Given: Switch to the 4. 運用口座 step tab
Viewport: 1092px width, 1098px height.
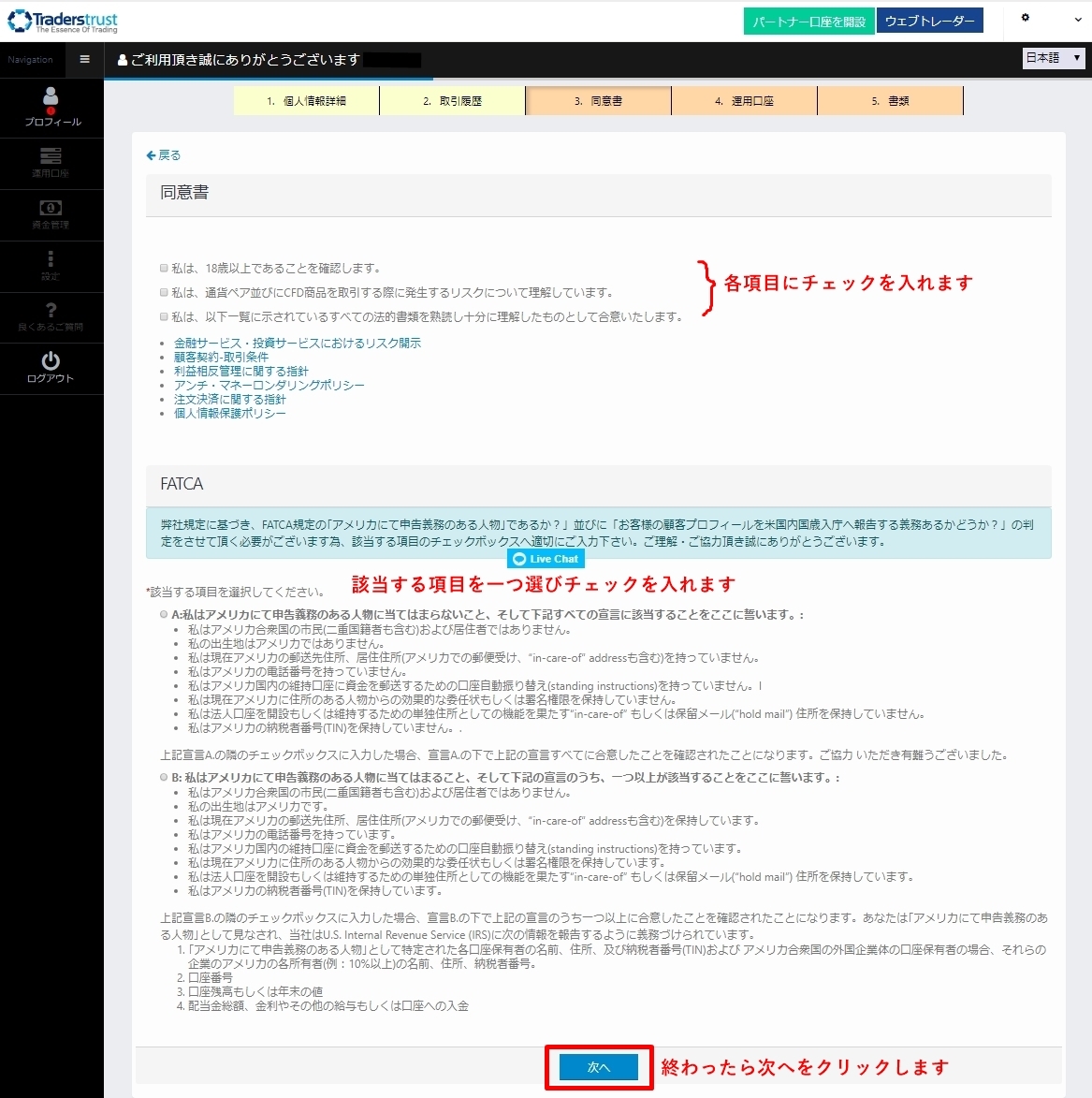Looking at the screenshot, I should click(744, 101).
